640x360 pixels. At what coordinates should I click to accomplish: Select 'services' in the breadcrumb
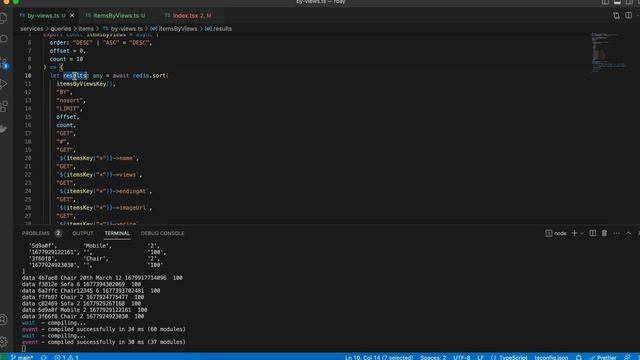(31, 29)
